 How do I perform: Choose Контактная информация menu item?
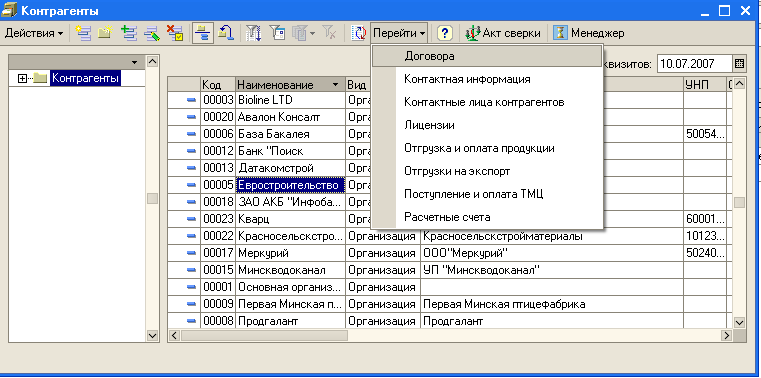[487, 79]
